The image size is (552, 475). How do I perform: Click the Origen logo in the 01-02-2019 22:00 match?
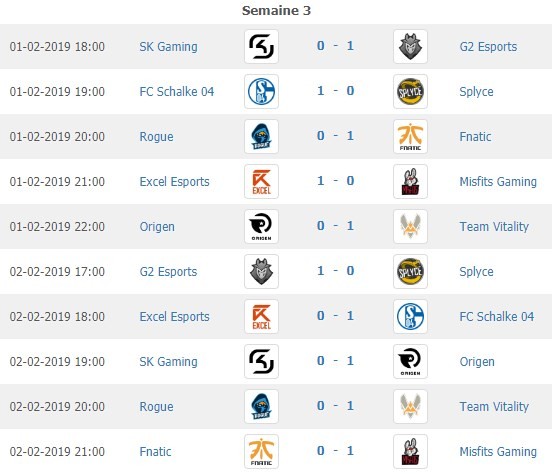point(261,226)
